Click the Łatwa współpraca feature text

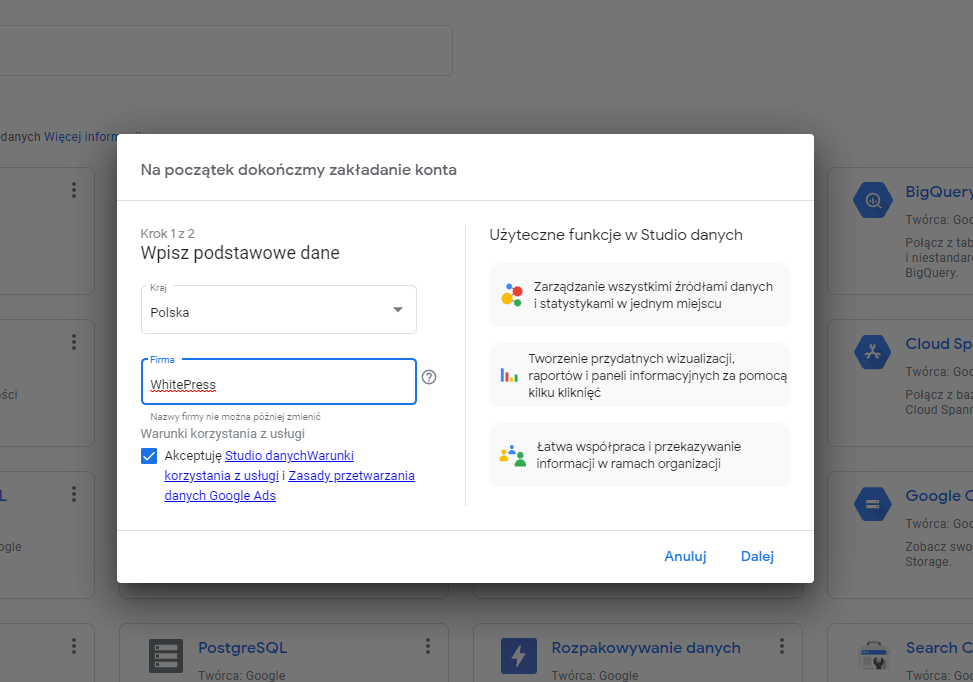pos(639,455)
